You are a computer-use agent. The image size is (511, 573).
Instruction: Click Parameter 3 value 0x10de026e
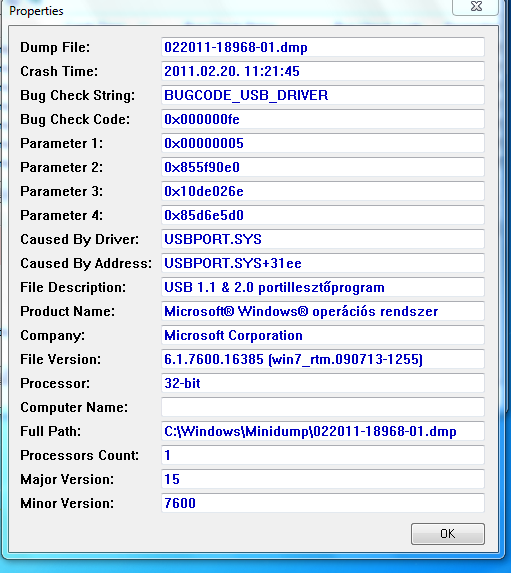[323, 191]
